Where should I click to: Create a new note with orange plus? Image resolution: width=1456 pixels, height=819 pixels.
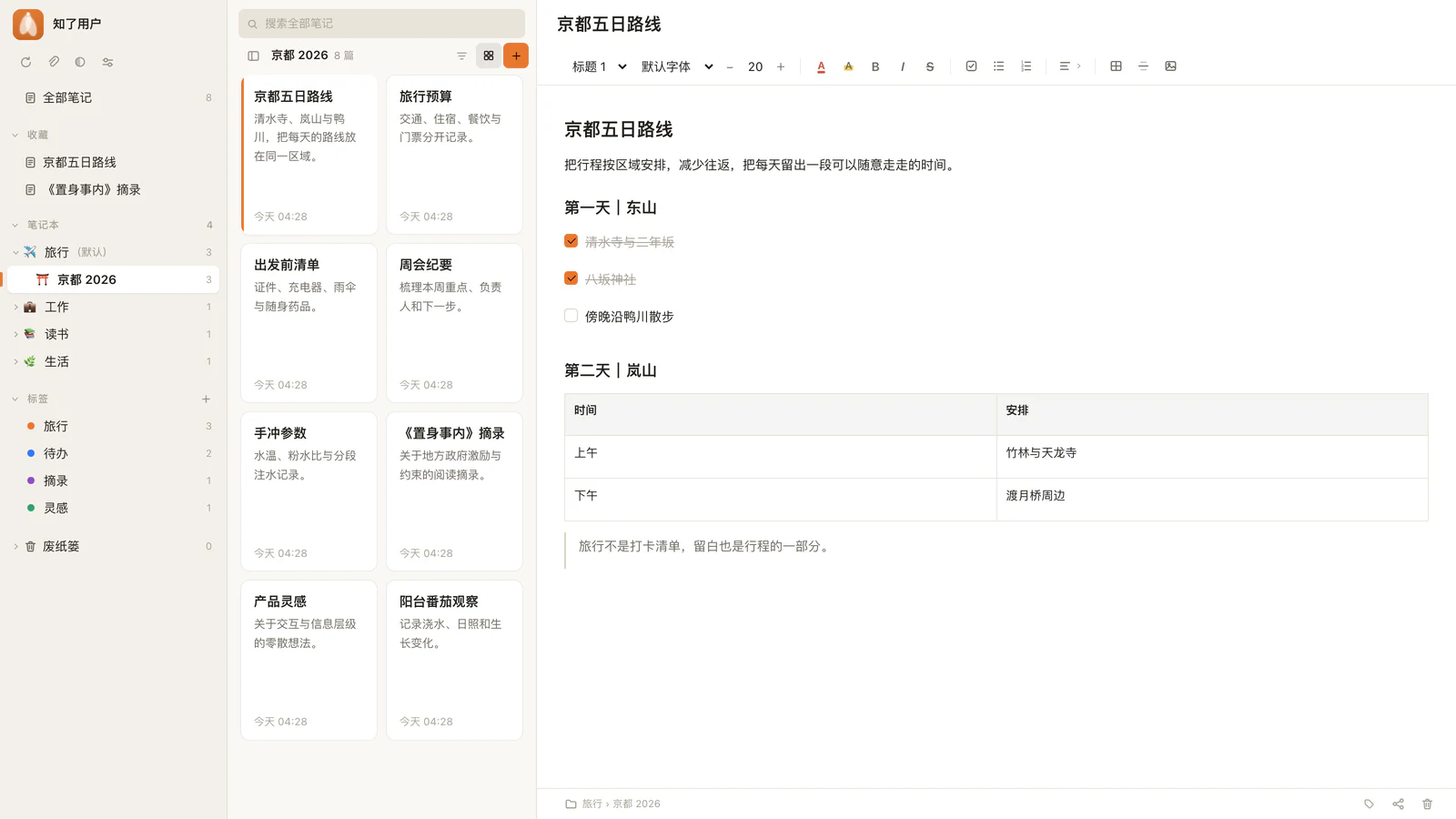[516, 56]
